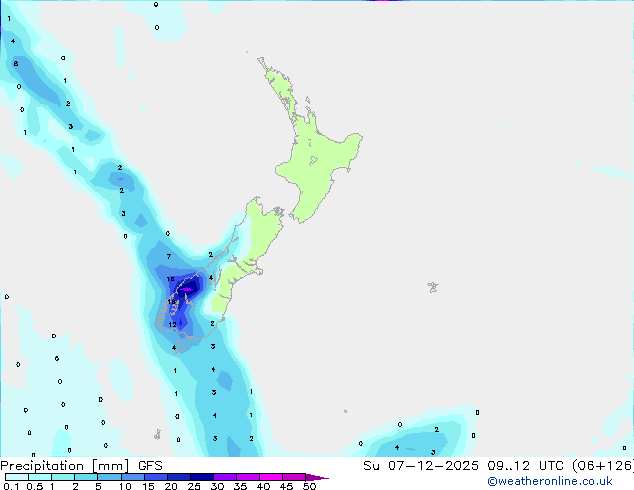Click the 'Precipitation [mm] GFS' title text
Viewport: 634px width, 490px height.
click(x=81, y=466)
